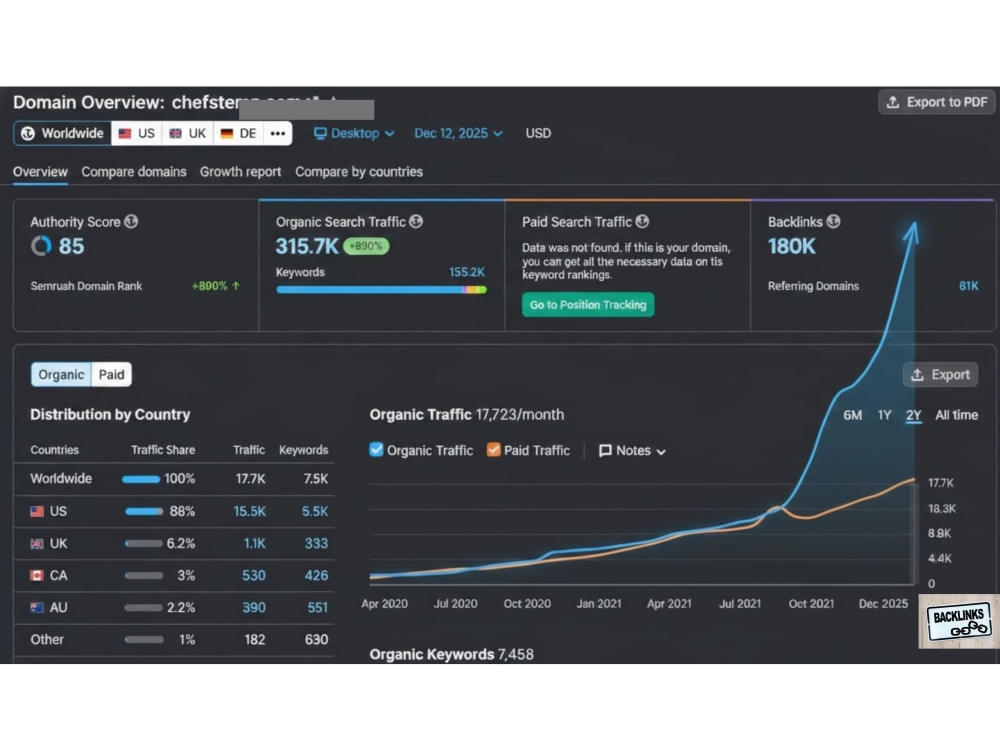
Task: Open the 155.2K keywords link
Action: click(467, 272)
